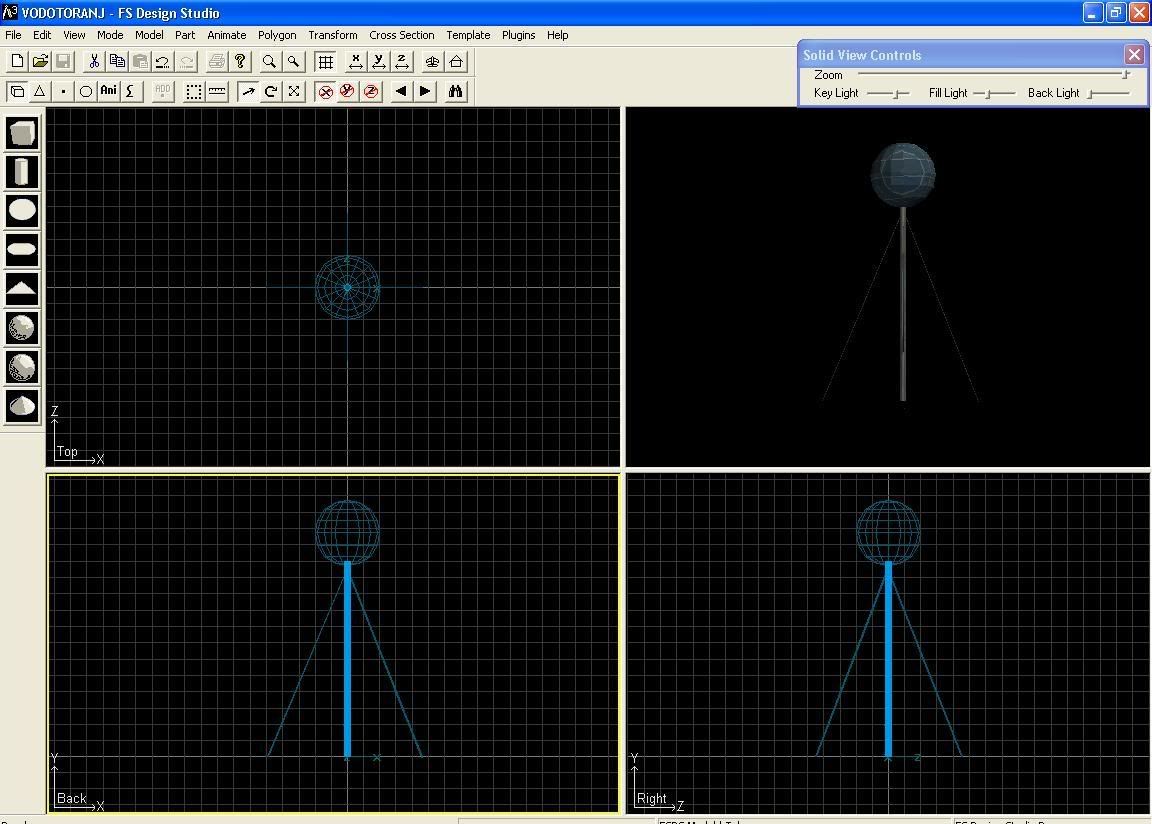Open the Help menu
The height and width of the screenshot is (824, 1152).
tap(558, 35)
